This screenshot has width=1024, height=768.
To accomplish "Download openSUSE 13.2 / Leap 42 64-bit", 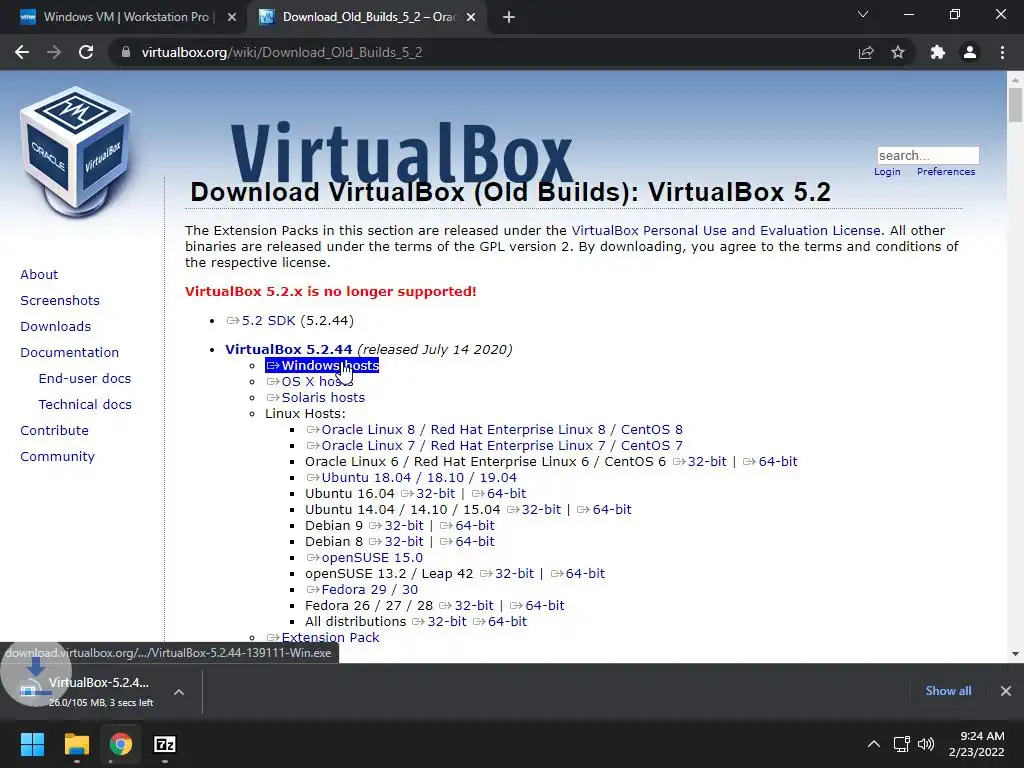I will click(578, 573).
